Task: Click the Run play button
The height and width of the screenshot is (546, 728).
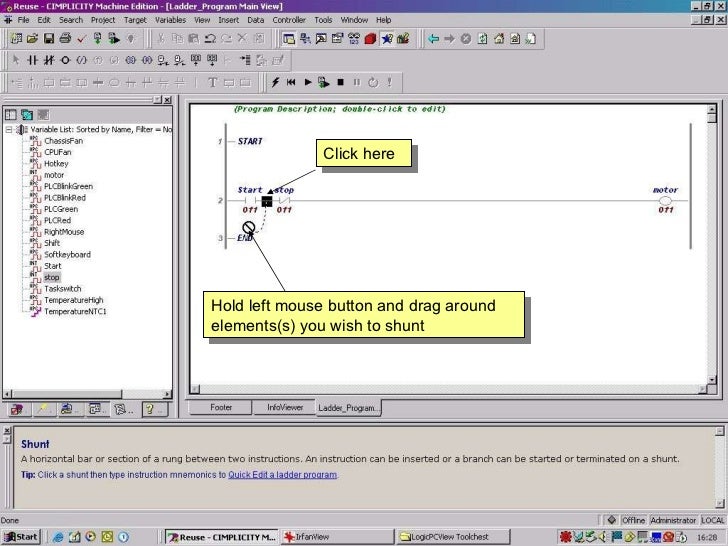Action: 307,82
